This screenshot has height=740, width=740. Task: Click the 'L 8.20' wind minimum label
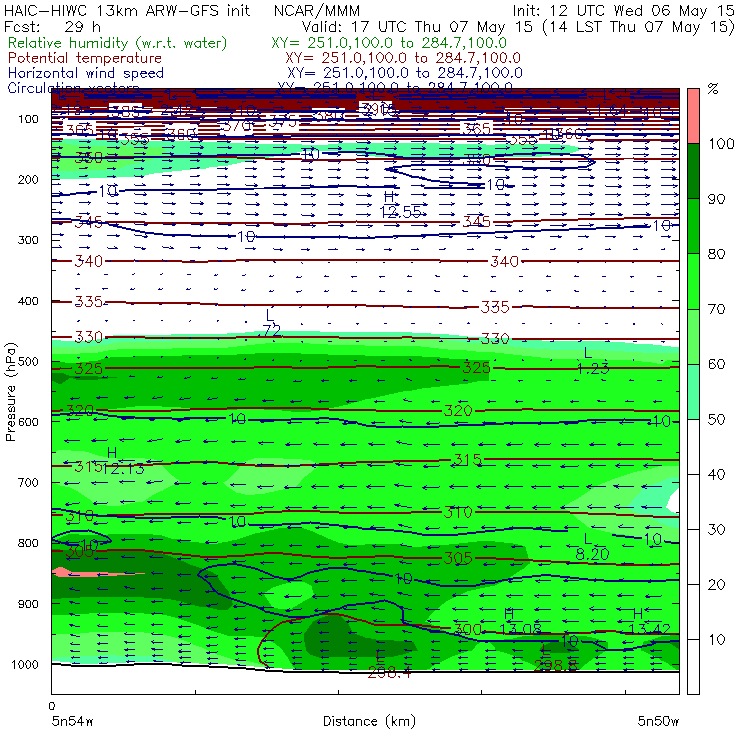click(x=592, y=547)
